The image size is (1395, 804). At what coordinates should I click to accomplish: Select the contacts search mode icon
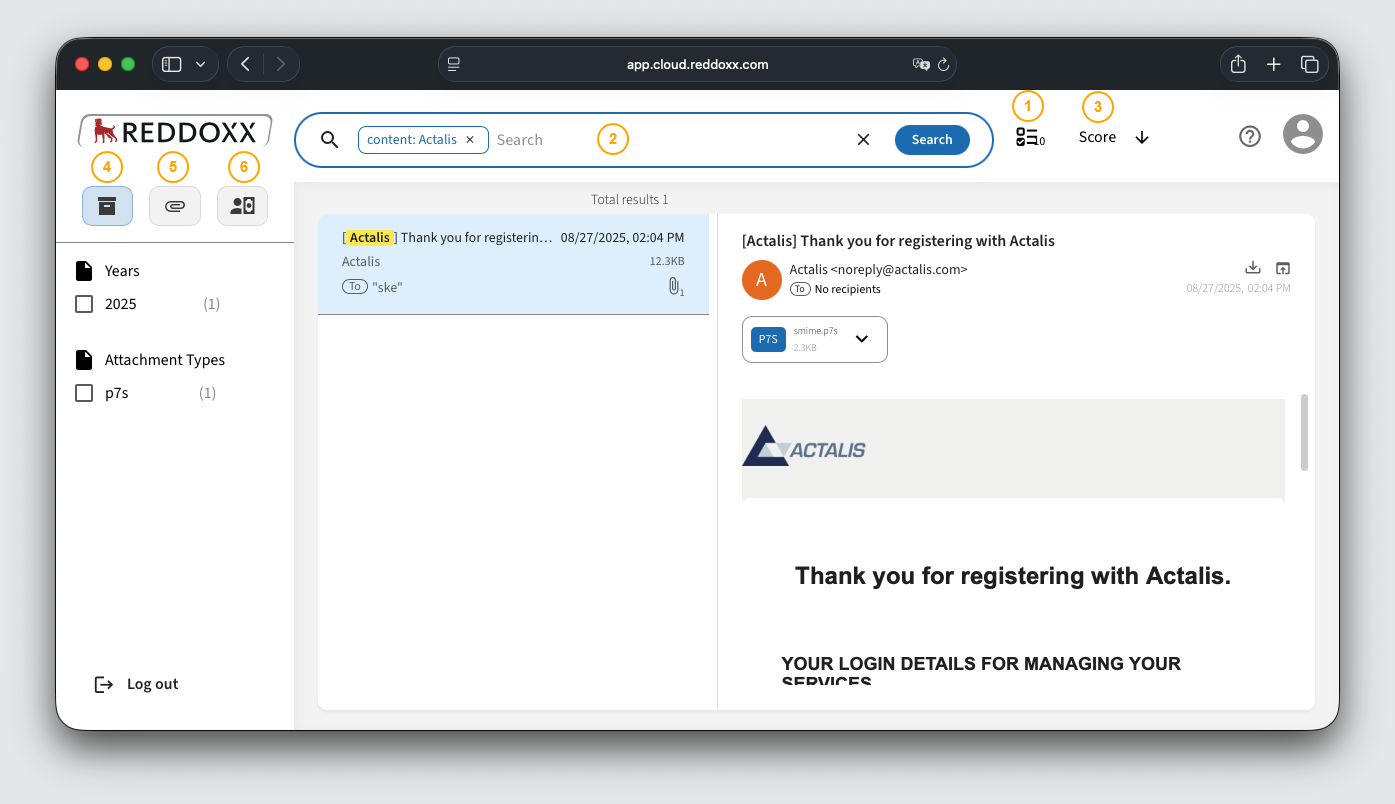click(x=242, y=205)
